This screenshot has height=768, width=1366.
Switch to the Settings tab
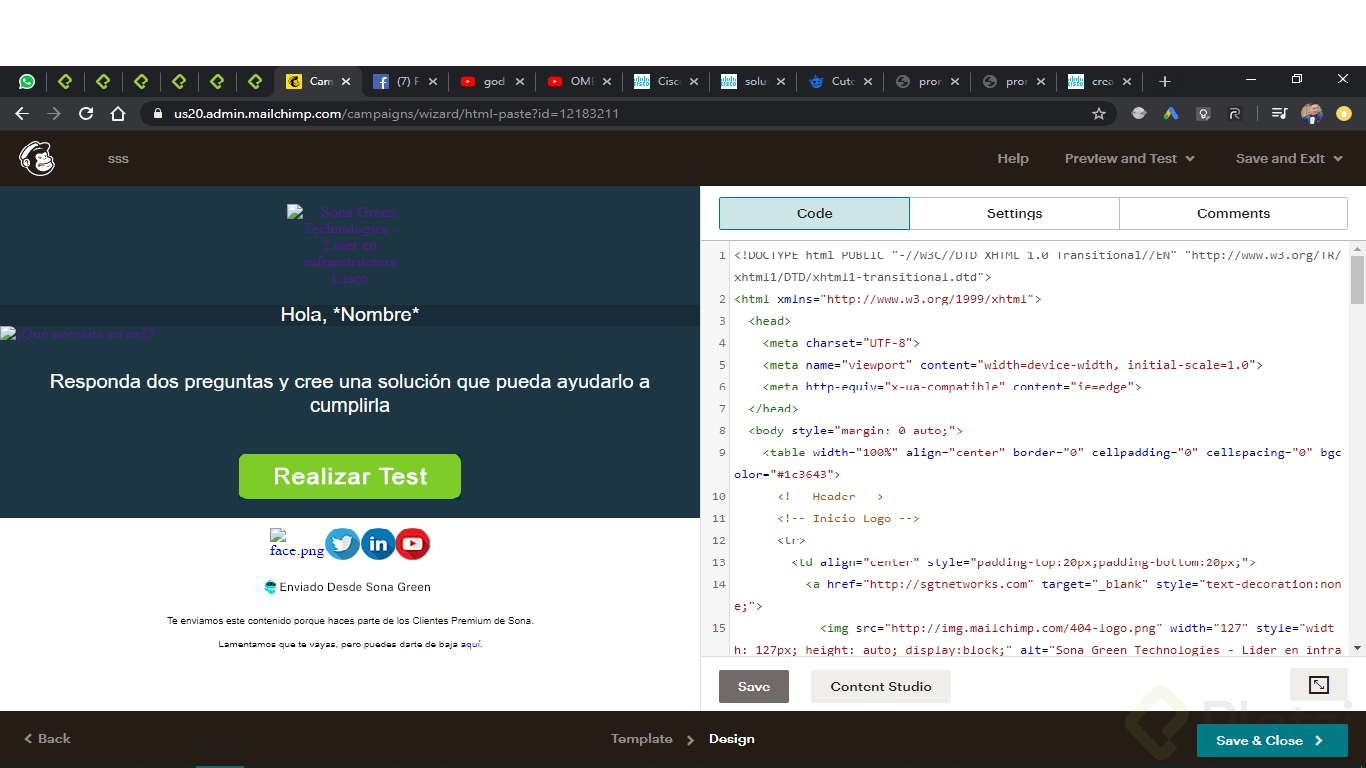coord(1014,213)
